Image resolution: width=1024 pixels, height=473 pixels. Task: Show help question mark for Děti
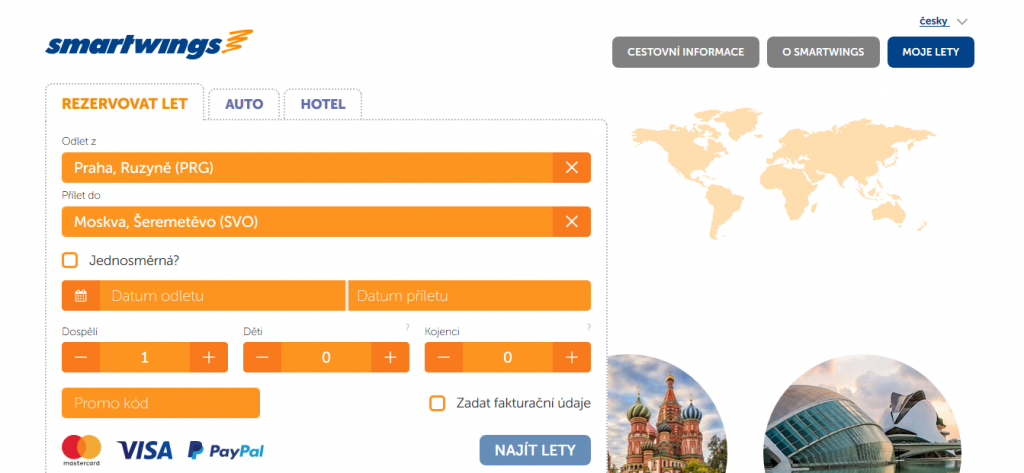407,327
